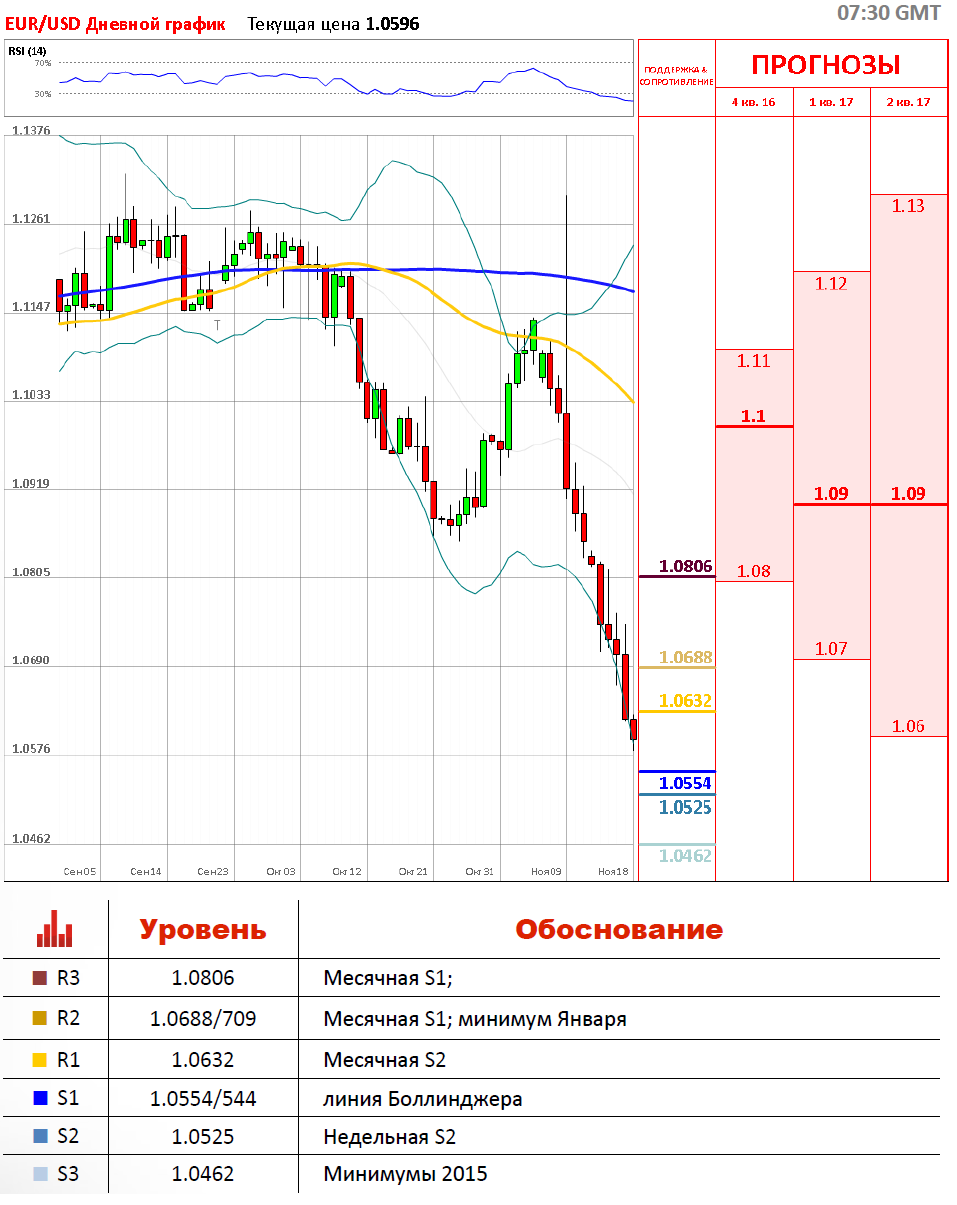
Task: Click the red bar chart icon in table header
Action: (x=54, y=929)
